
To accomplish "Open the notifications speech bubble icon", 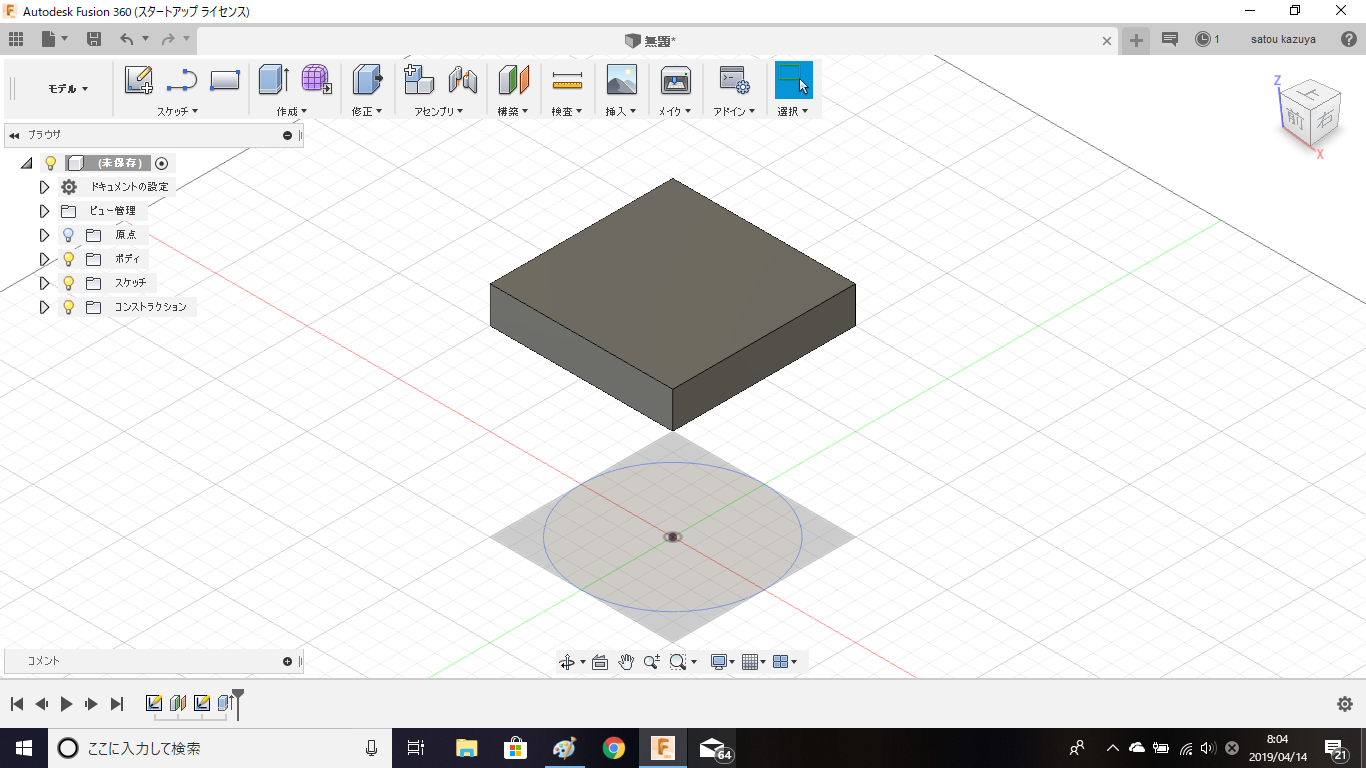I will (x=1170, y=39).
